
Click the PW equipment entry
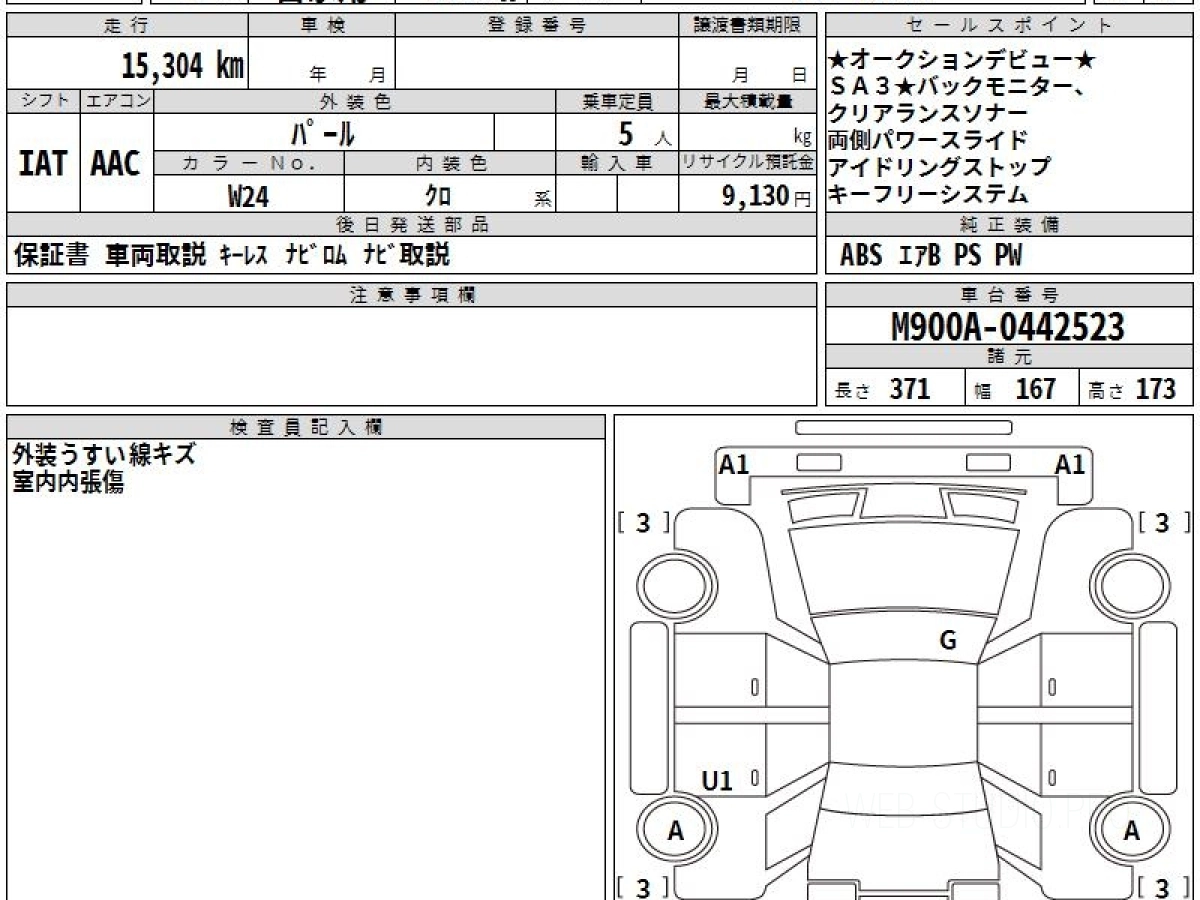[x=1009, y=256]
